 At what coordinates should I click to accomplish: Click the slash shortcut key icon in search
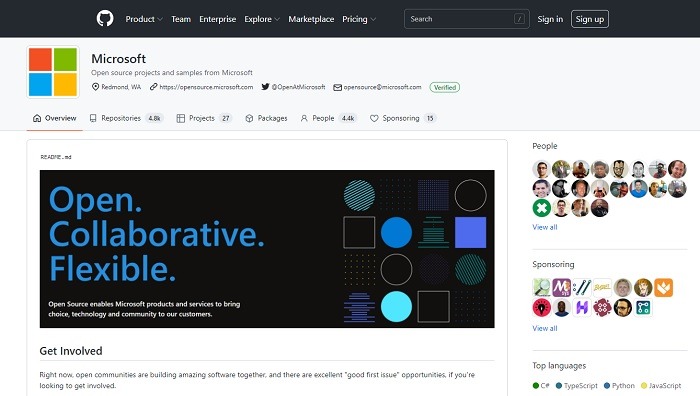519,19
